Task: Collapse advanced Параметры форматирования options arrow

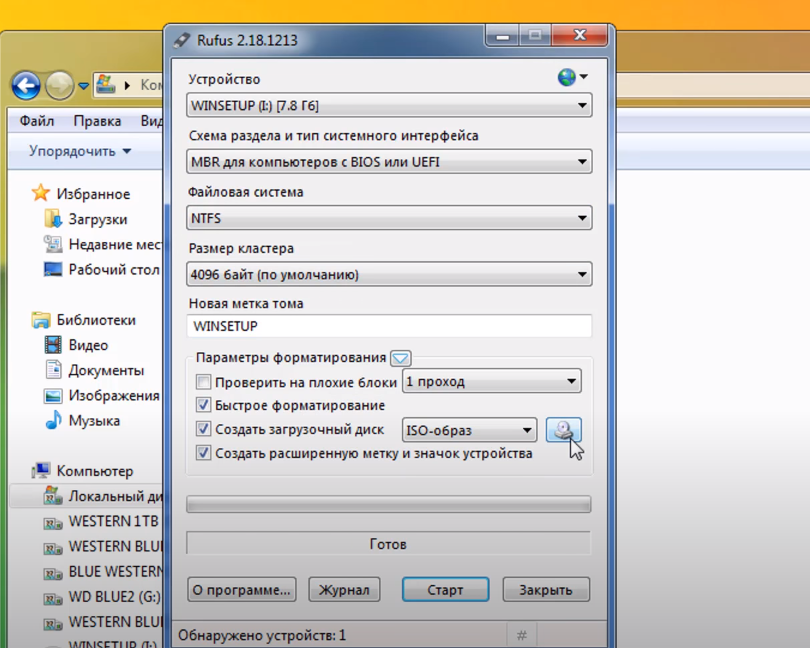Action: click(x=401, y=358)
